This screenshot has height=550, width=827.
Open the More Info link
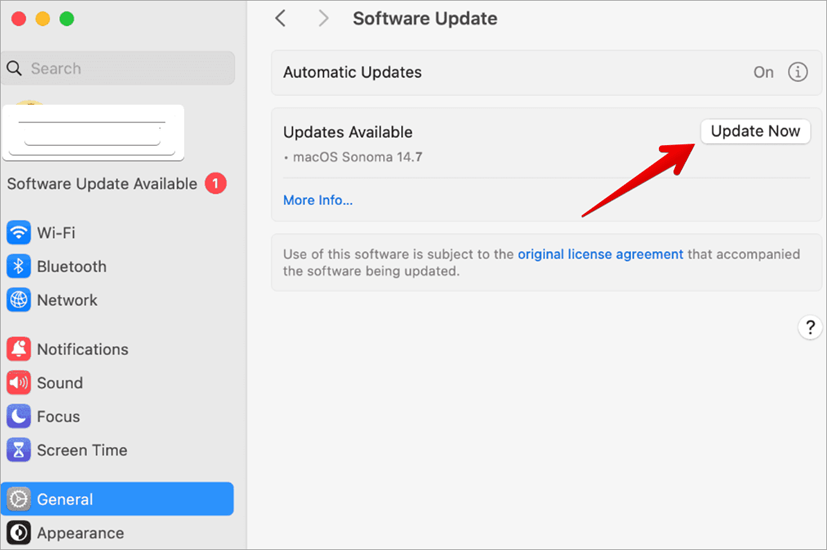[318, 200]
